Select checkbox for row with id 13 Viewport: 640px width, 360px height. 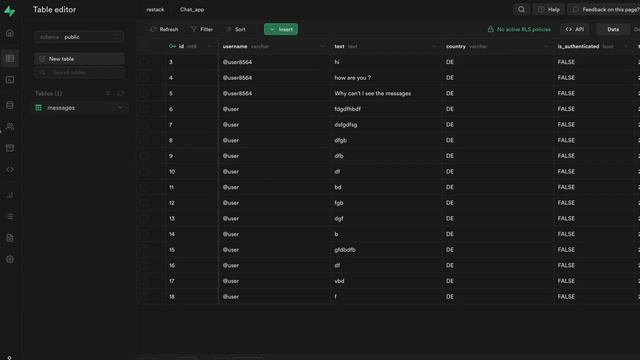144,218
